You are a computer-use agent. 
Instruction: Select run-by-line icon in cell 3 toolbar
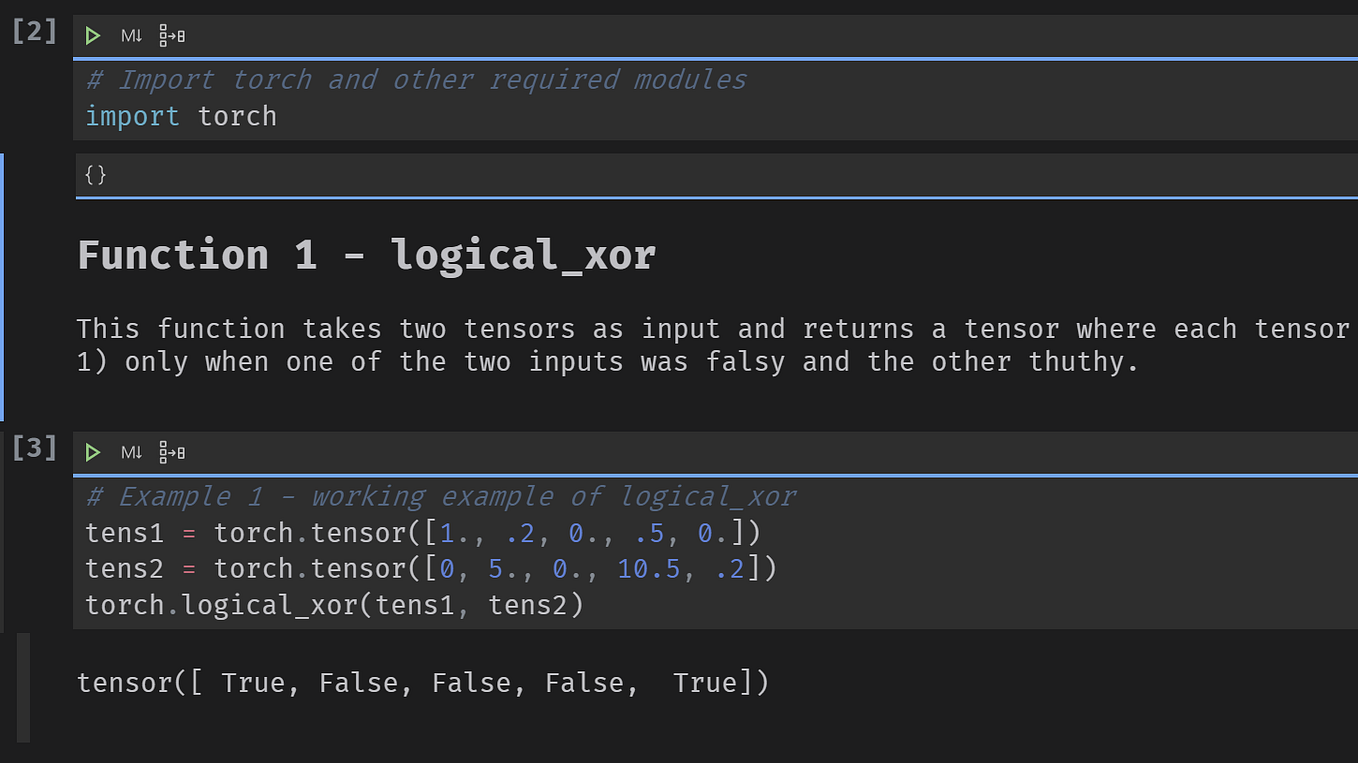172,453
